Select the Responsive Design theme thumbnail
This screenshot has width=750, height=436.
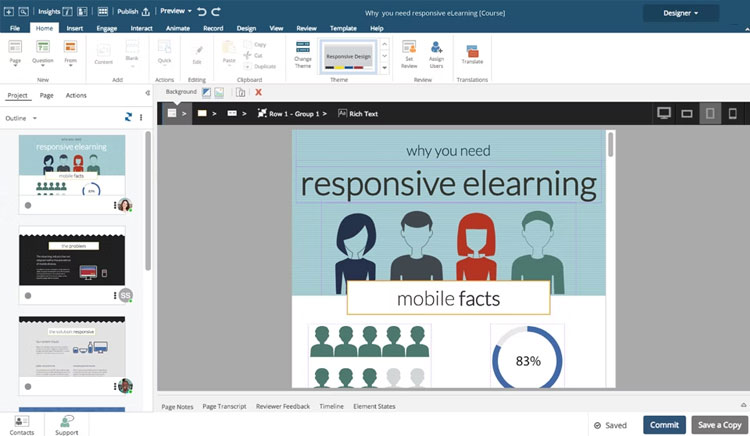coord(349,56)
